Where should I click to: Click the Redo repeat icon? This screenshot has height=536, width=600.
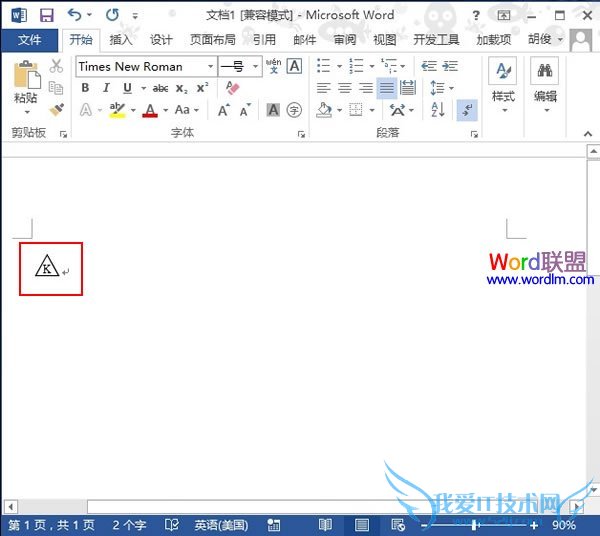112,15
